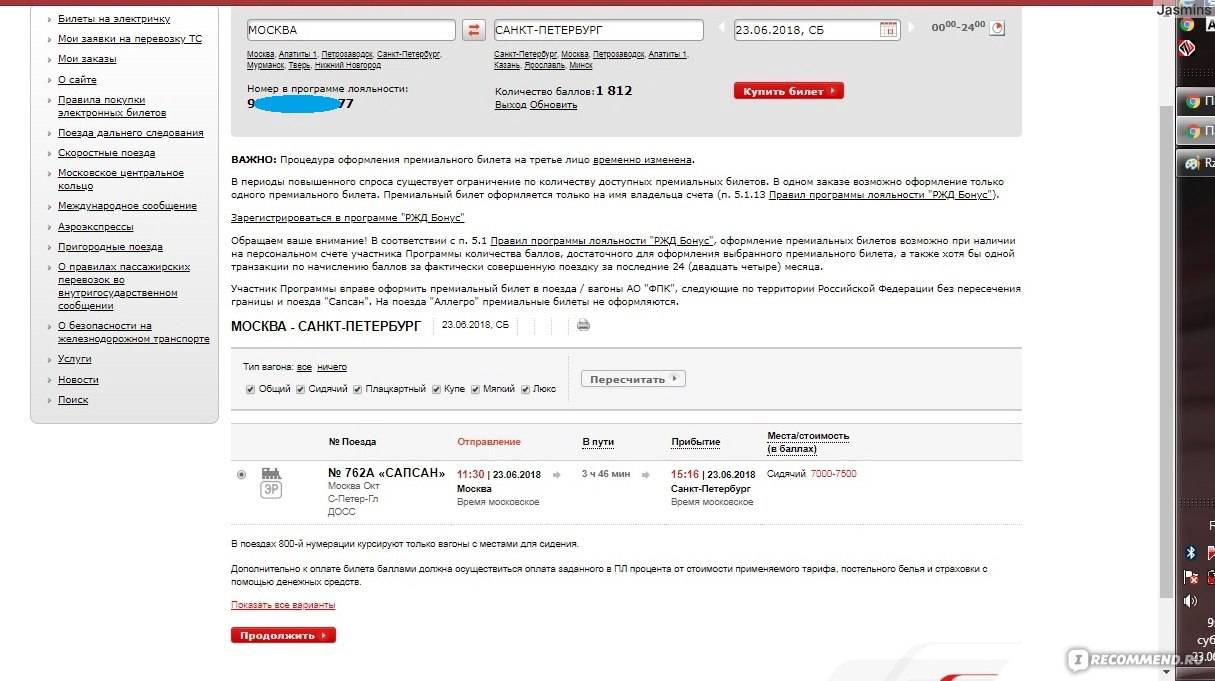The height and width of the screenshot is (681, 1215).
Task: Click the В пути column header
Action: (x=598, y=442)
